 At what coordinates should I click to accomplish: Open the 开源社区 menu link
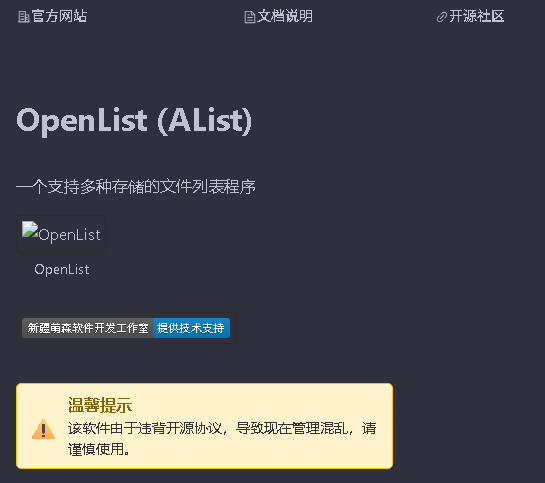[477, 16]
